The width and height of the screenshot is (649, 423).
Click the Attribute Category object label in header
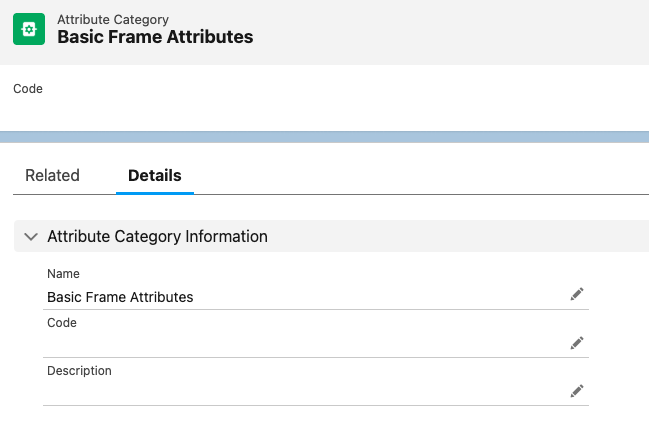pos(113,19)
